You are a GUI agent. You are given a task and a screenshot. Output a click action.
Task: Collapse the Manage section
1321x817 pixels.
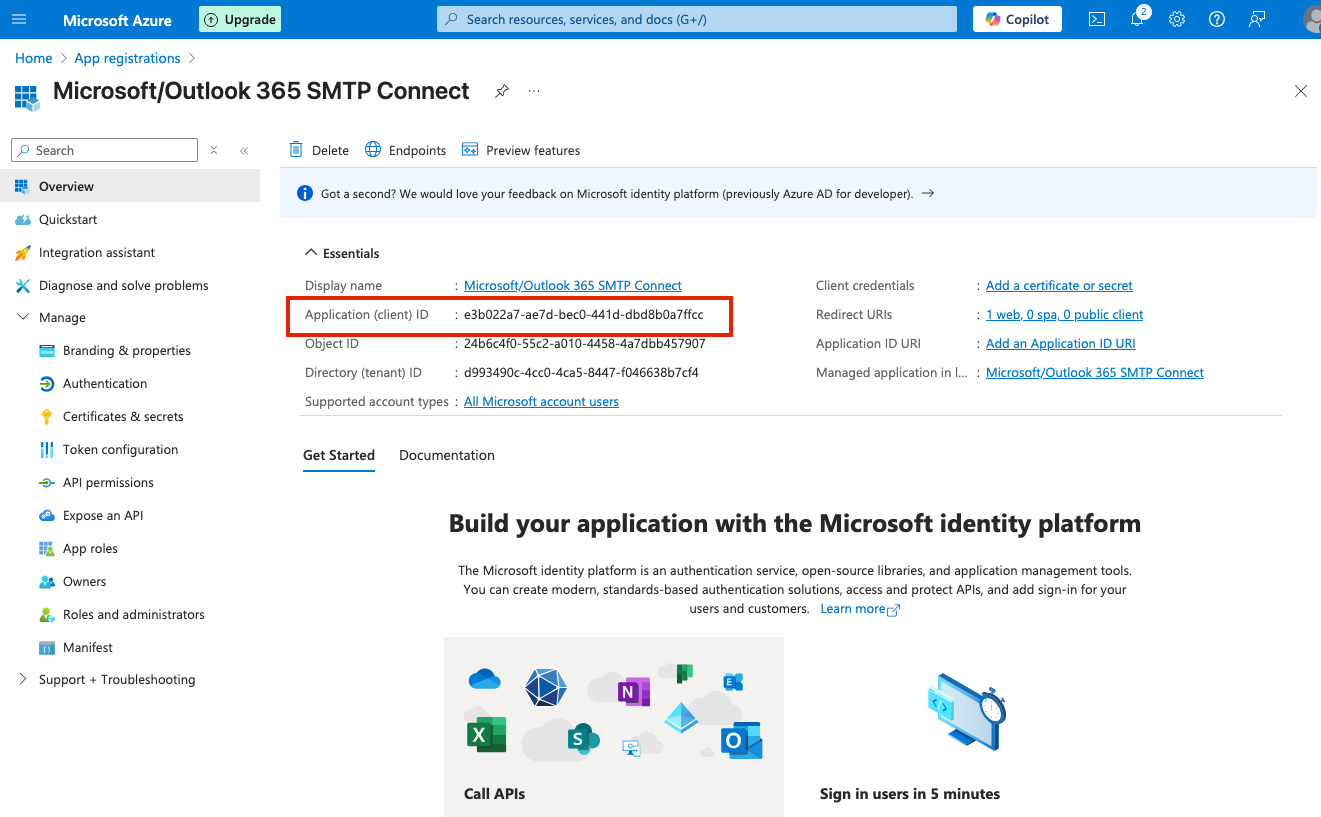pos(23,317)
